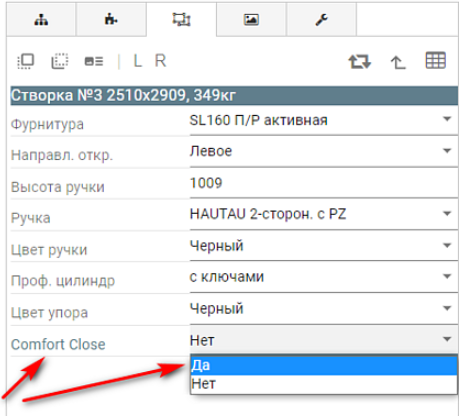The width and height of the screenshot is (461, 416).
Task: Collapse the Comfort Close dropdown
Action: point(324,340)
